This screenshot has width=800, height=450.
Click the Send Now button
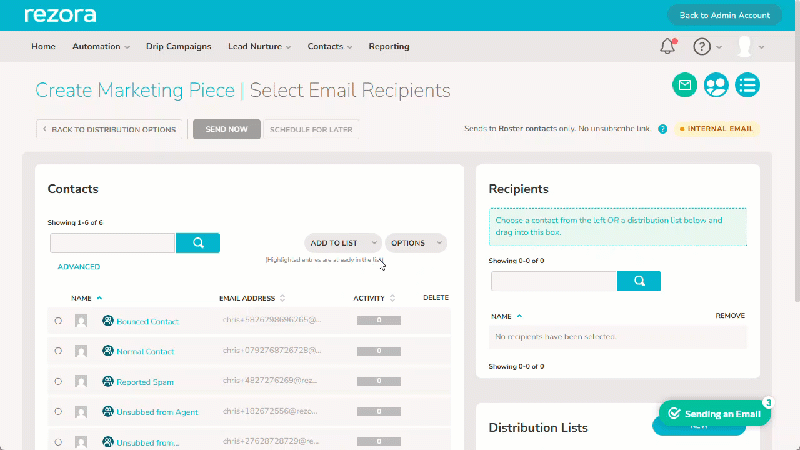coord(227,129)
